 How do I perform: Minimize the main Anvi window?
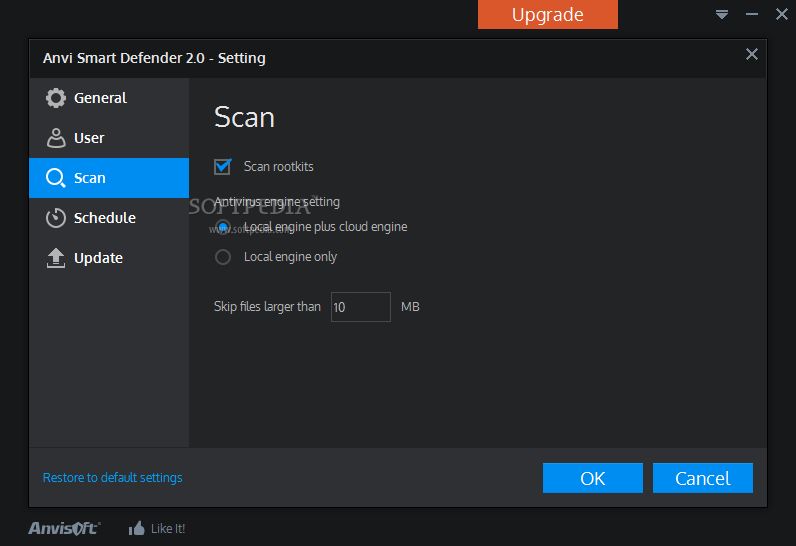pos(752,14)
